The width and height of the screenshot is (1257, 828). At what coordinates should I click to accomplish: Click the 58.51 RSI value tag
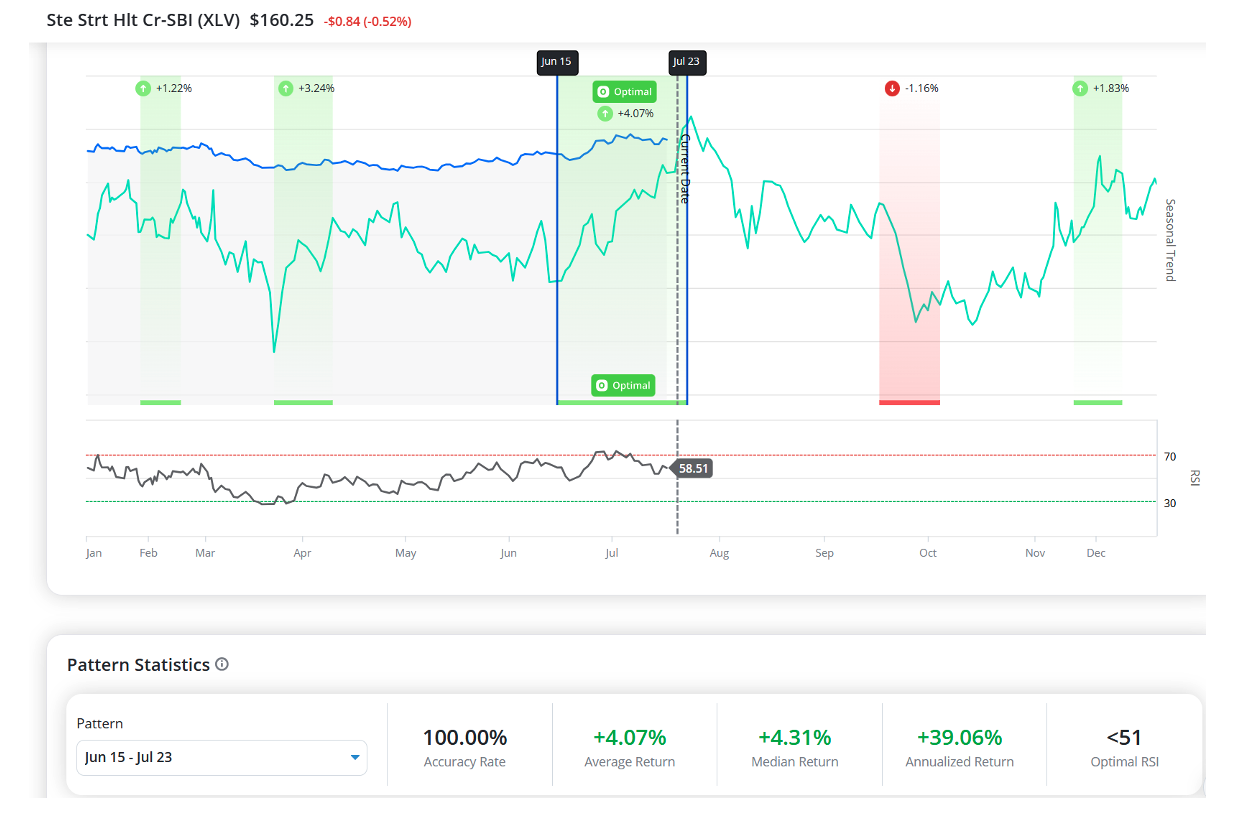[x=692, y=467]
